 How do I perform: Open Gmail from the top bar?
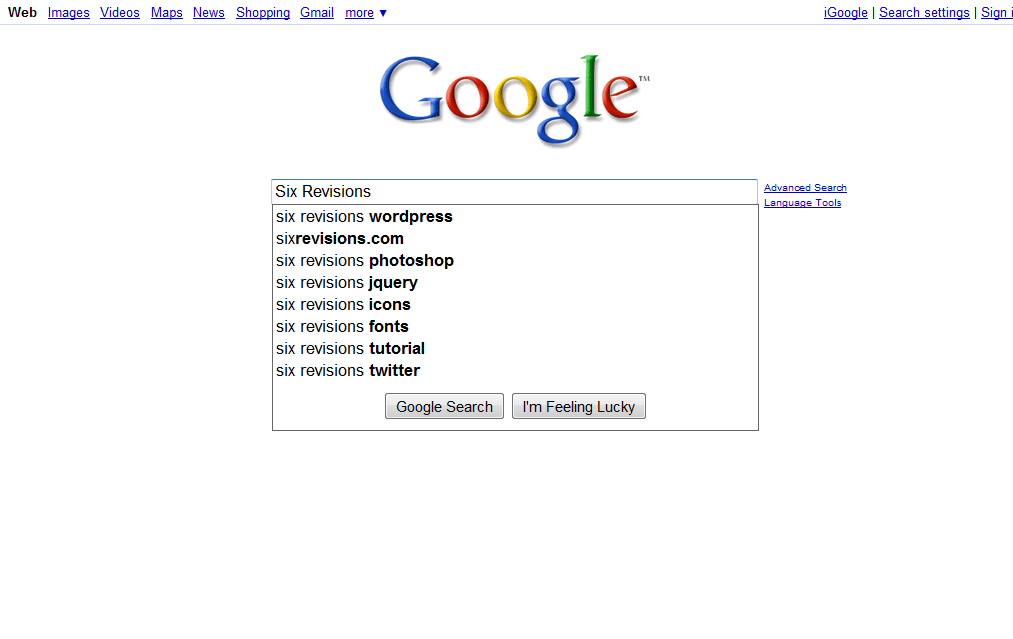point(317,12)
